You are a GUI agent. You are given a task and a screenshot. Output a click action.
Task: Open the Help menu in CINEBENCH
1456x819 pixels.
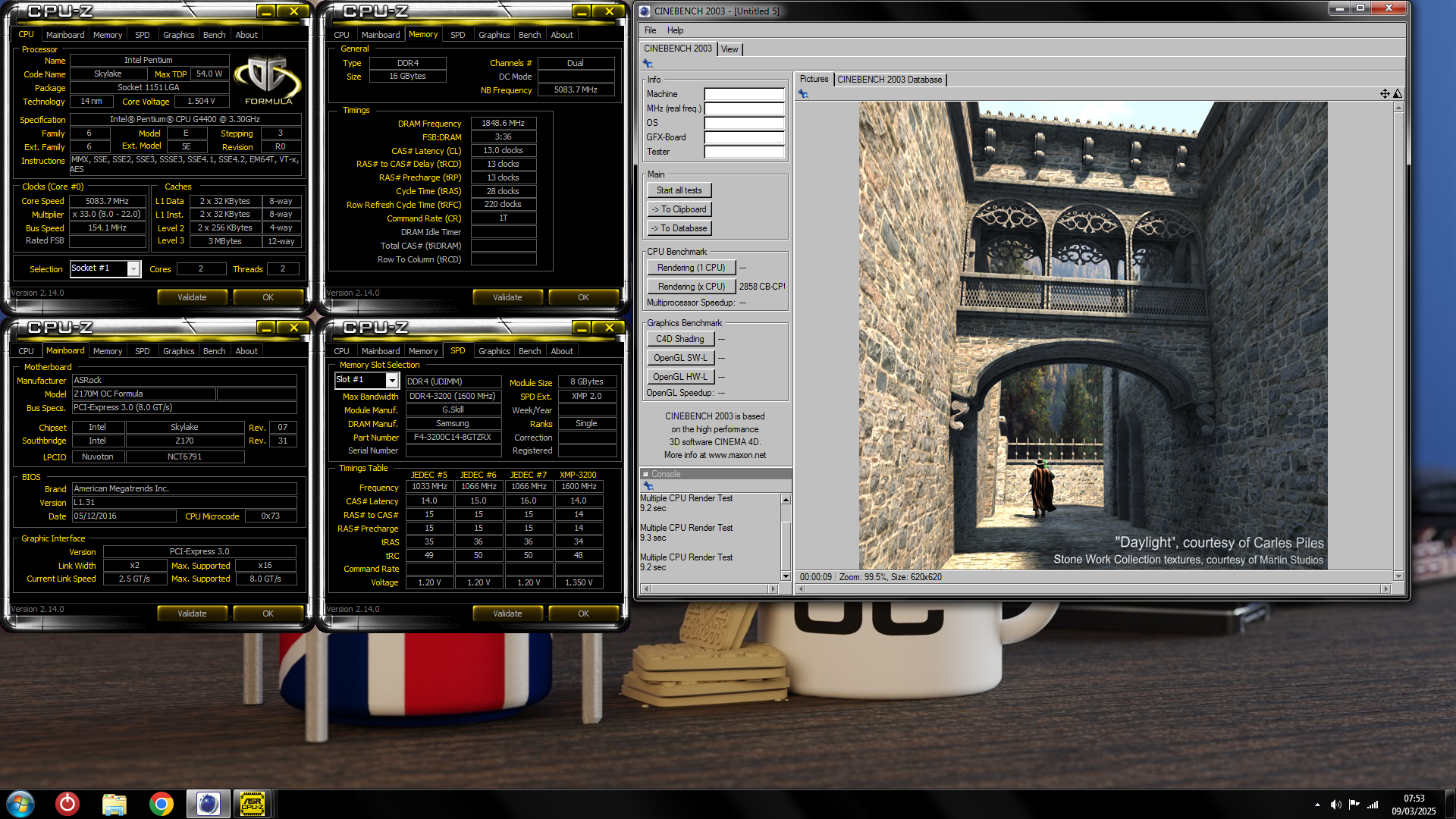(x=675, y=30)
